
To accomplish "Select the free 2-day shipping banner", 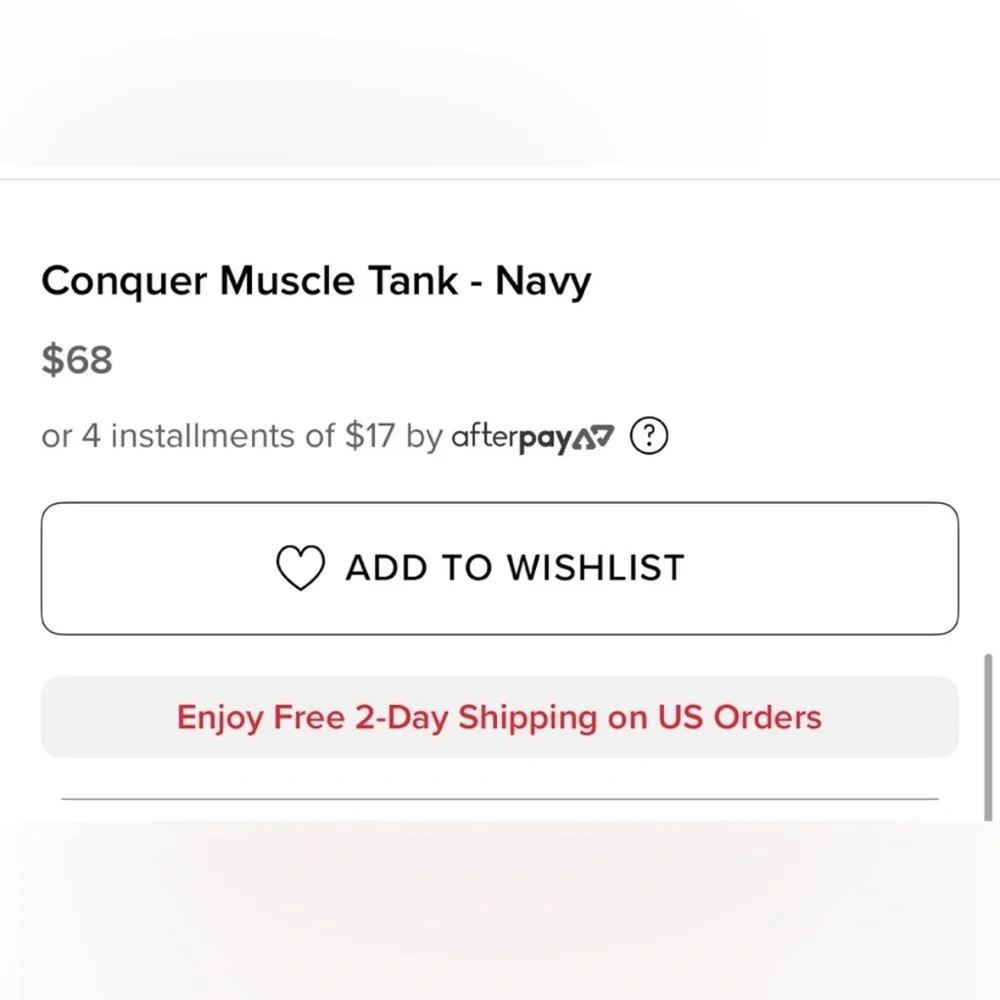I will pyautogui.click(x=499, y=717).
